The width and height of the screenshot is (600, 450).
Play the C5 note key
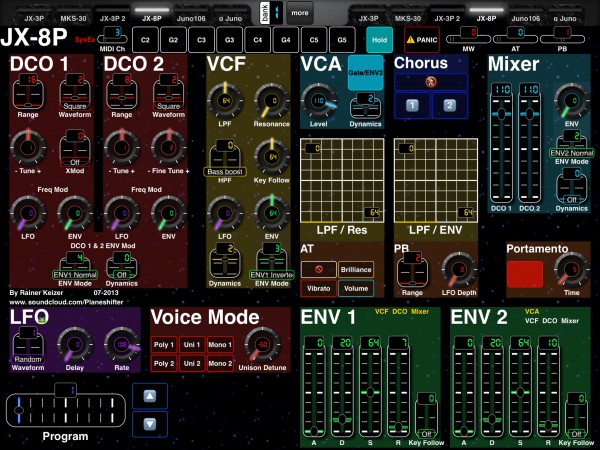coord(314,40)
